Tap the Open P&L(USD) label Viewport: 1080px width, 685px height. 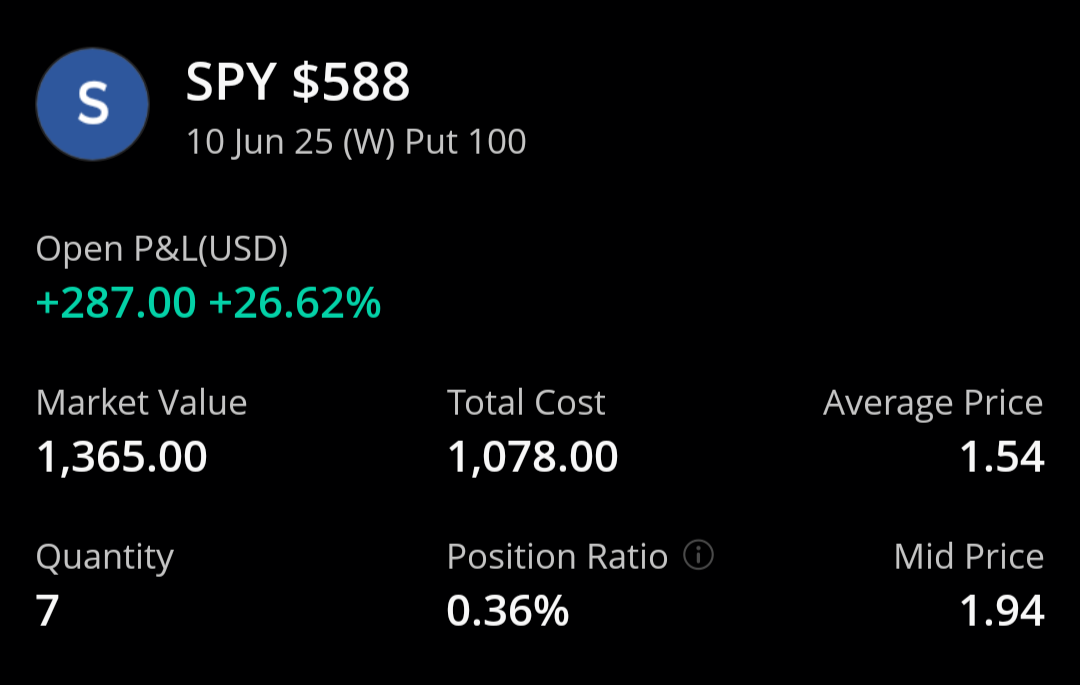[162, 249]
